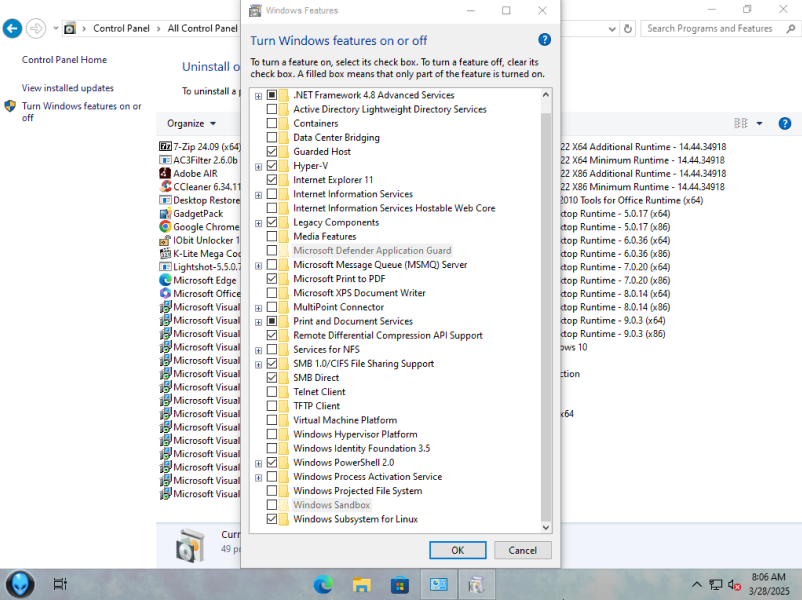
Task: Click Turn Windows features on or off link
Action: click(81, 112)
